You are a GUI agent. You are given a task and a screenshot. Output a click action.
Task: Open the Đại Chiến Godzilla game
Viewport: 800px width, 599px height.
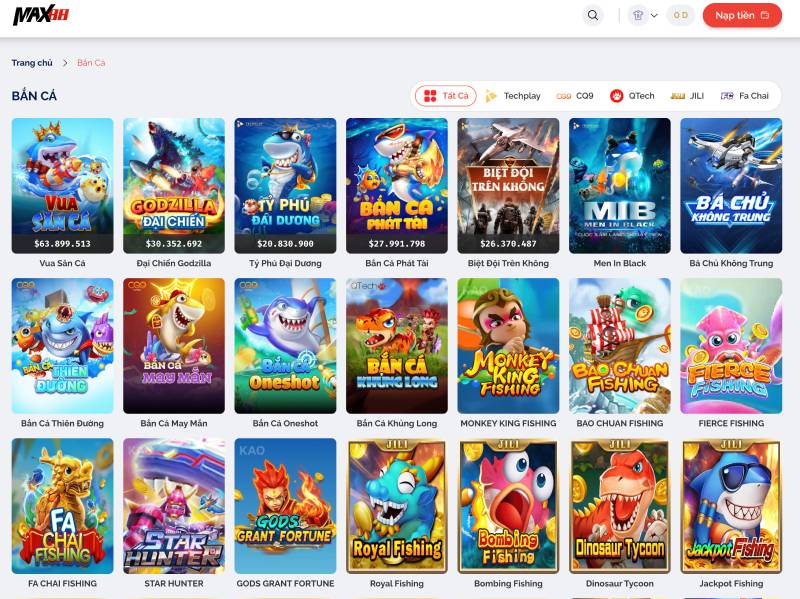pyautogui.click(x=174, y=185)
